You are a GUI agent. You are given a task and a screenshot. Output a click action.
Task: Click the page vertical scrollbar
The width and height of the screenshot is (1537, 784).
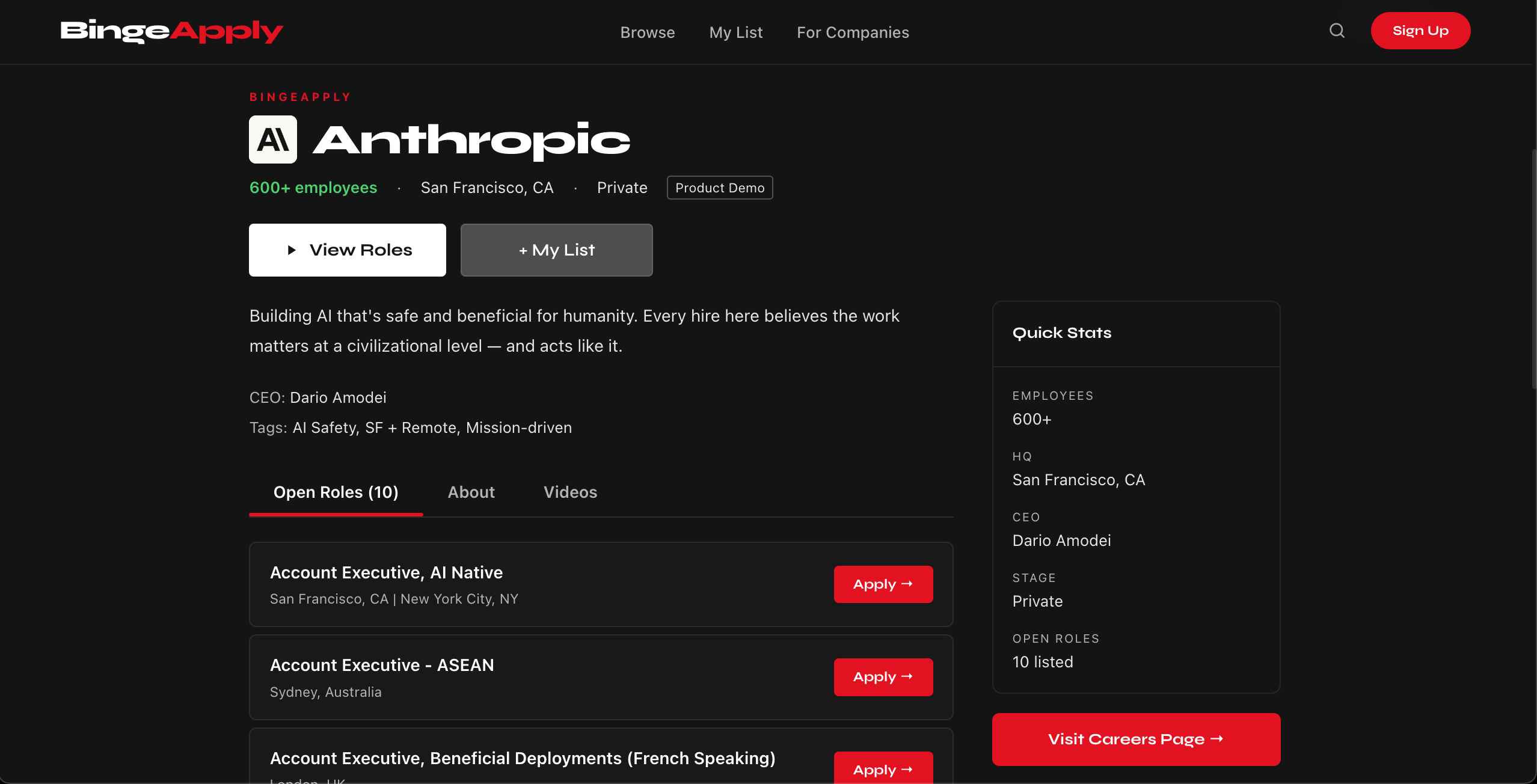click(x=1534, y=269)
